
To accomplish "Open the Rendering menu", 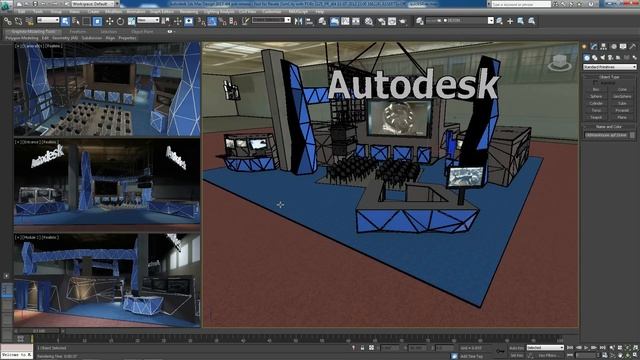I will click(189, 12).
